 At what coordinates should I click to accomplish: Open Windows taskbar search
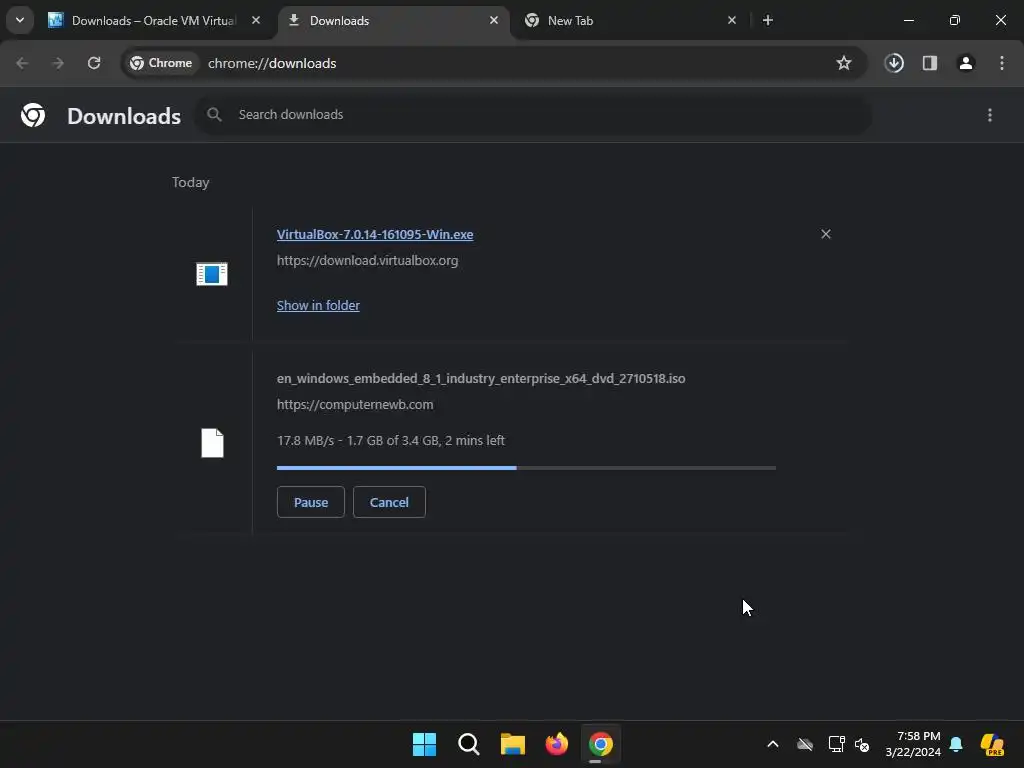click(x=469, y=744)
